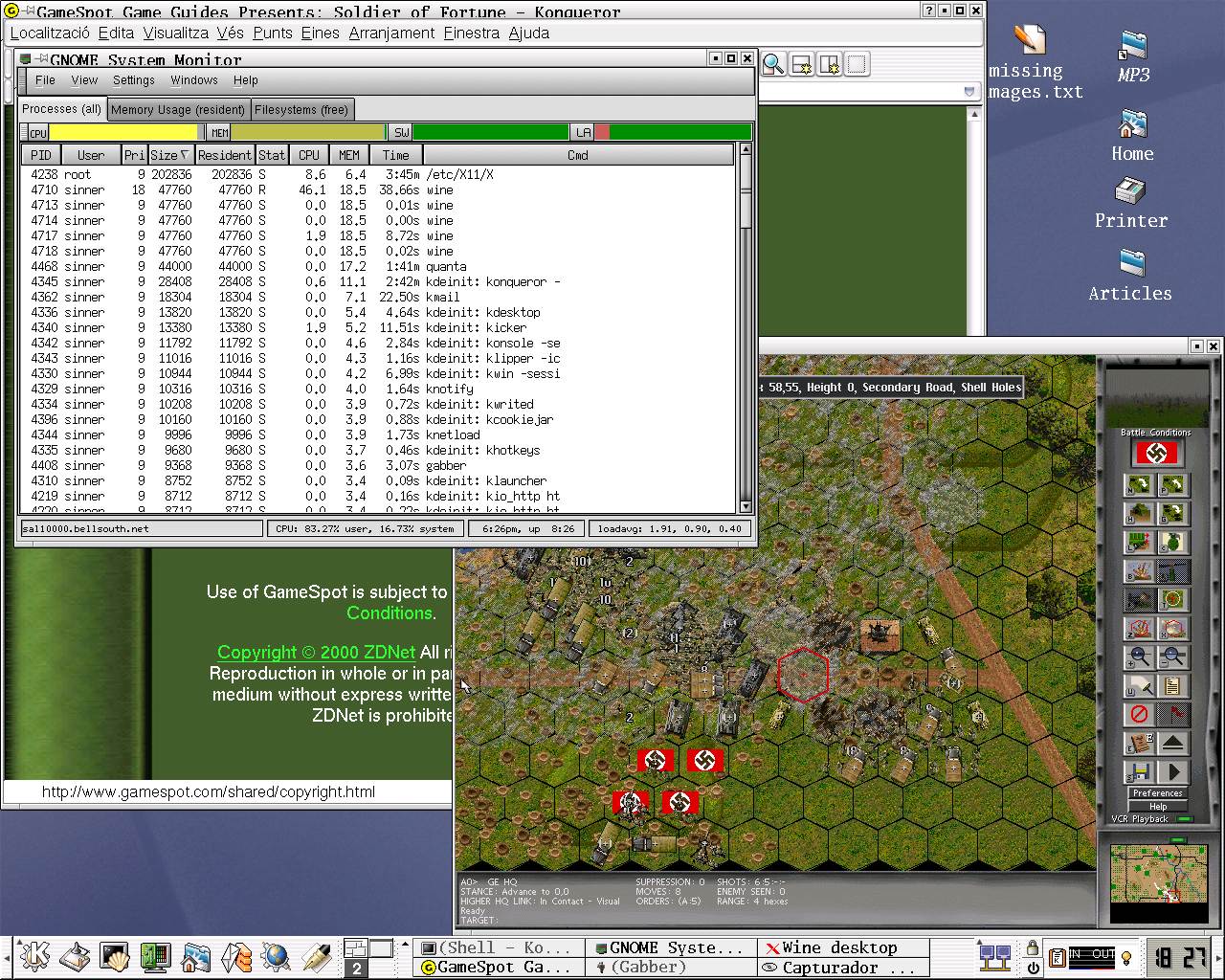Sort processes by Size column header
The image size is (1225, 980).
point(170,155)
